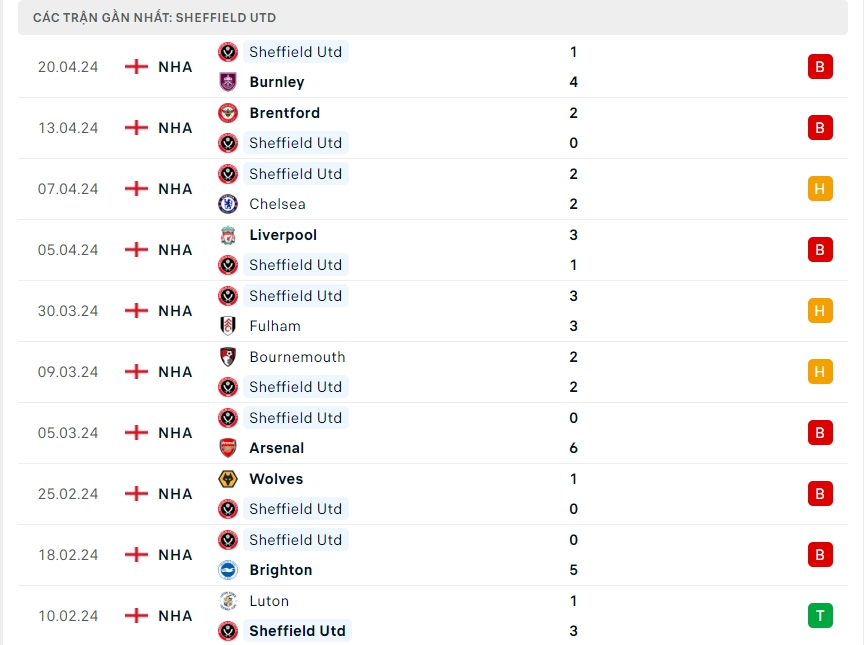Open Sheffield Utd link in Luton match
The height and width of the screenshot is (645, 864).
point(297,631)
